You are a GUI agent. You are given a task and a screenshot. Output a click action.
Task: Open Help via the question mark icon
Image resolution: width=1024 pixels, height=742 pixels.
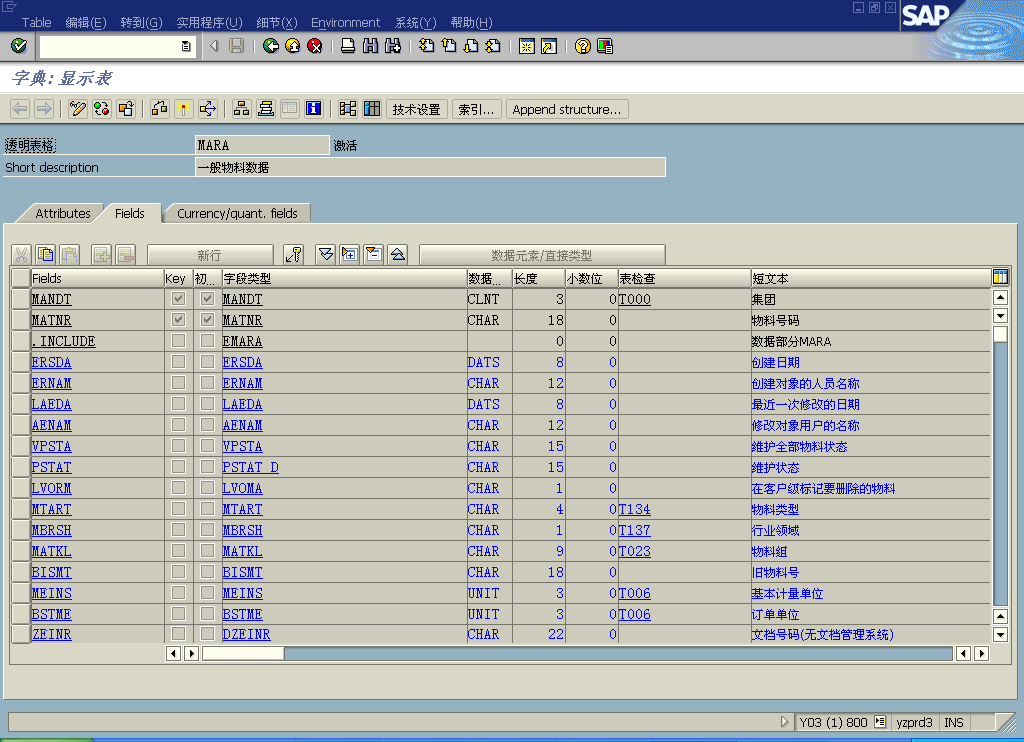click(x=583, y=46)
